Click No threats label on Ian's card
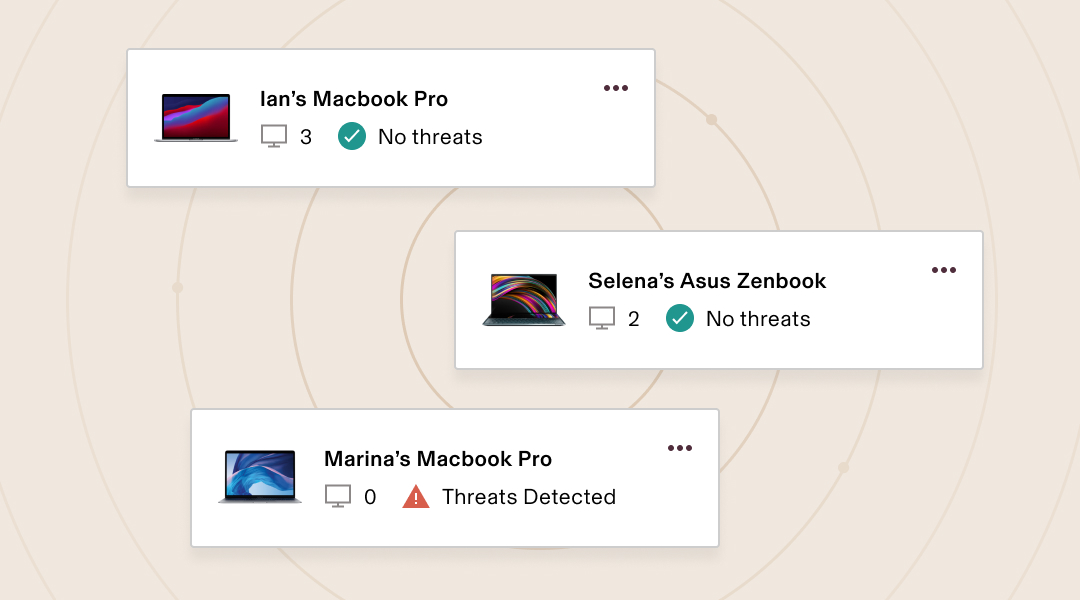Viewport: 1080px width, 600px height. (430, 137)
